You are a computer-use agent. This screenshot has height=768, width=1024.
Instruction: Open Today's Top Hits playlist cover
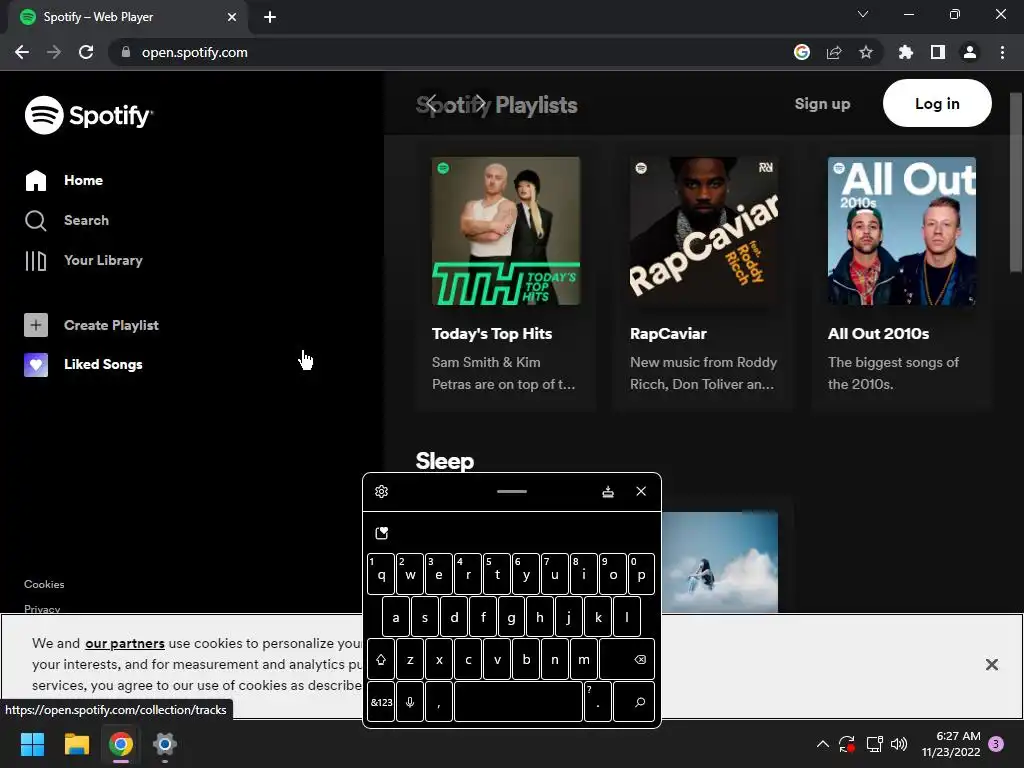pyautogui.click(x=506, y=231)
